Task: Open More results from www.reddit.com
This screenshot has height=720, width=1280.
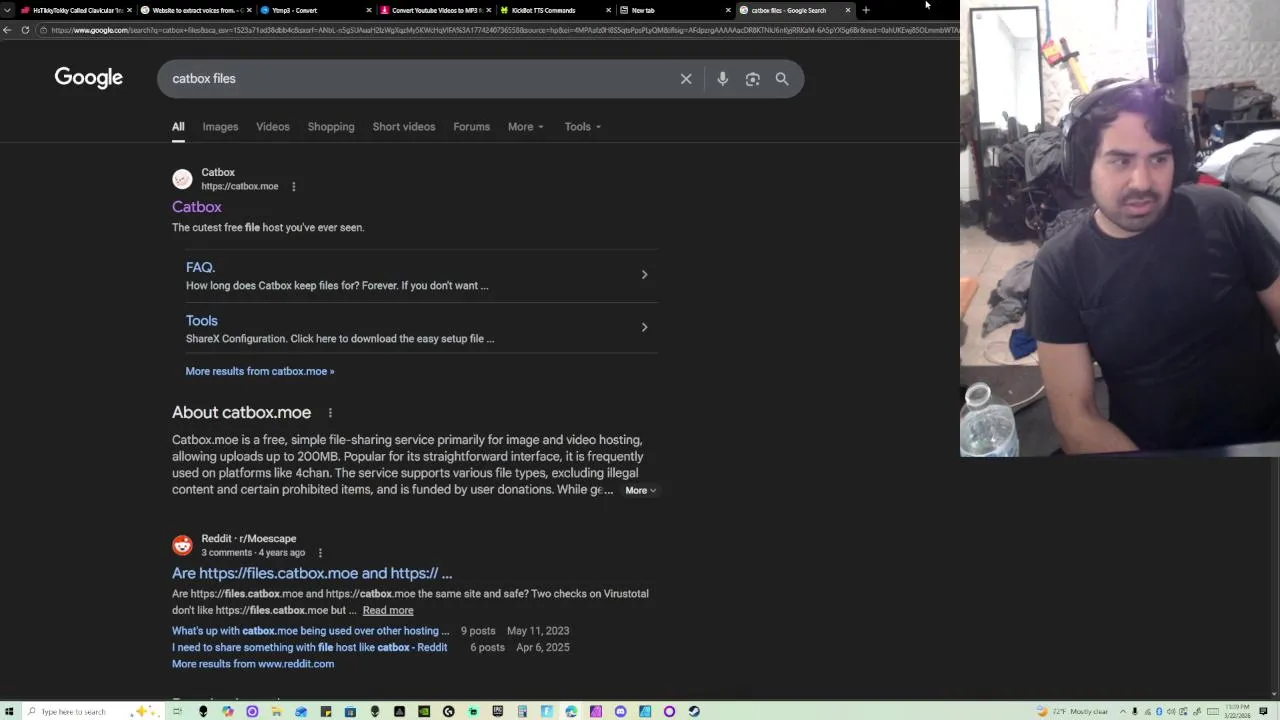Action: point(253,664)
